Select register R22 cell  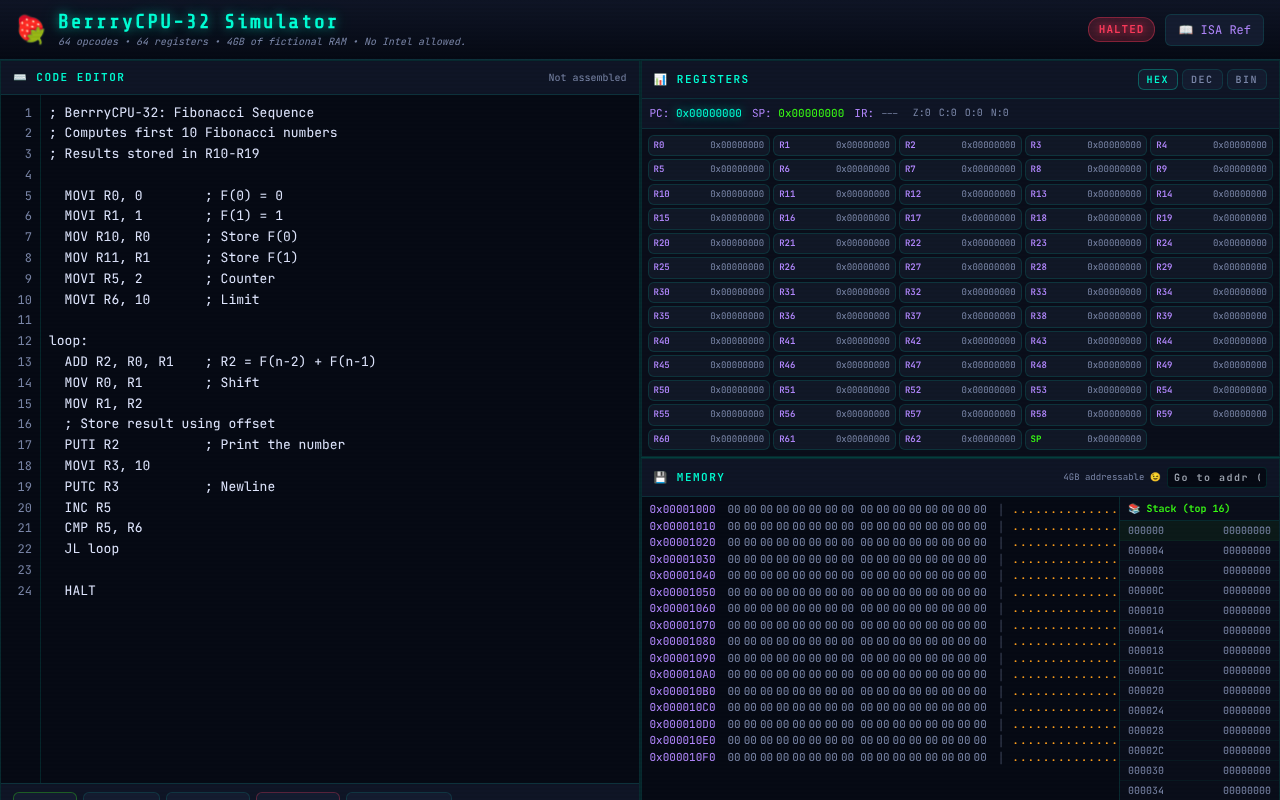(960, 243)
